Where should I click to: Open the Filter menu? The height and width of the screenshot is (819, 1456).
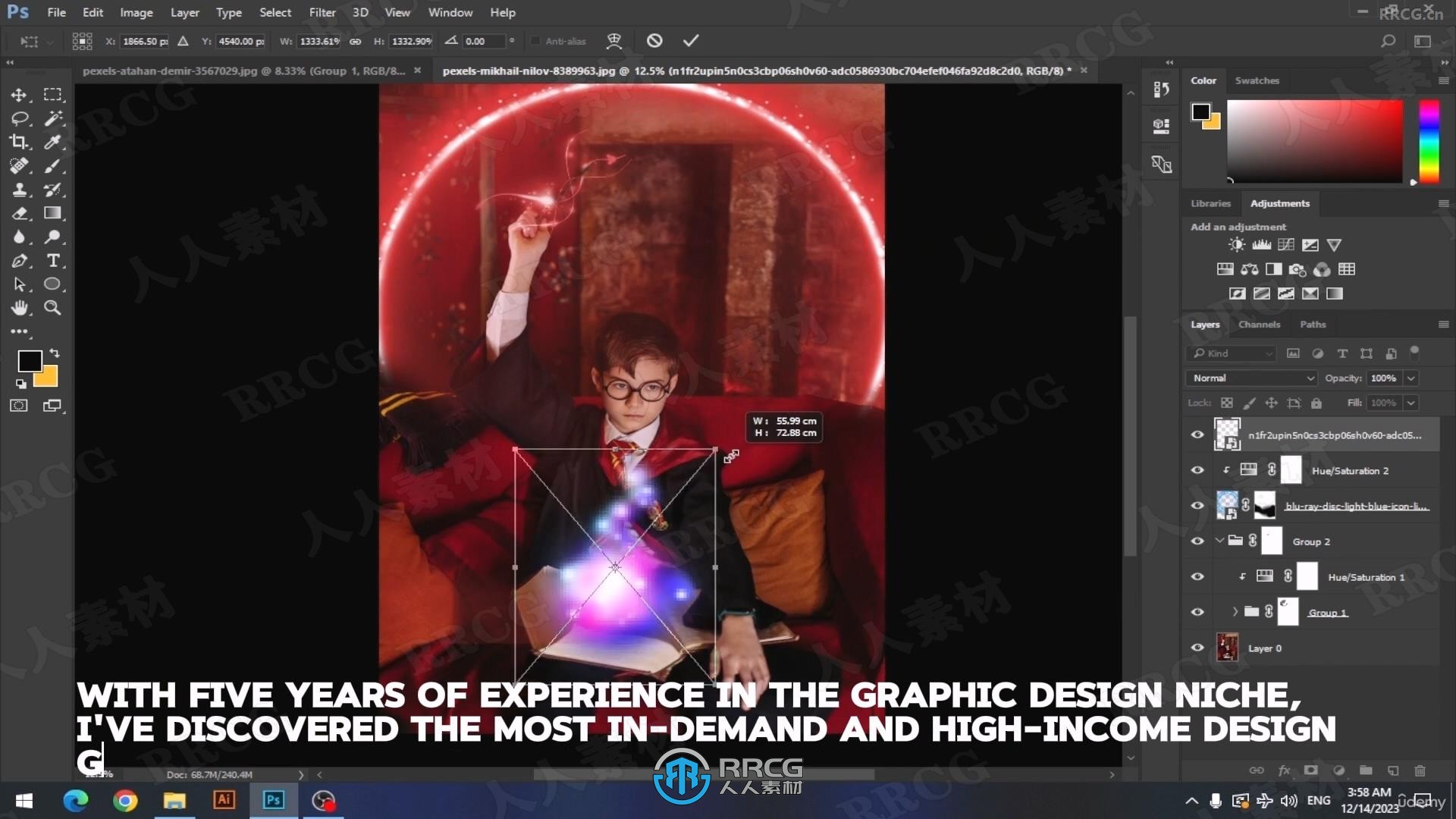(x=321, y=12)
